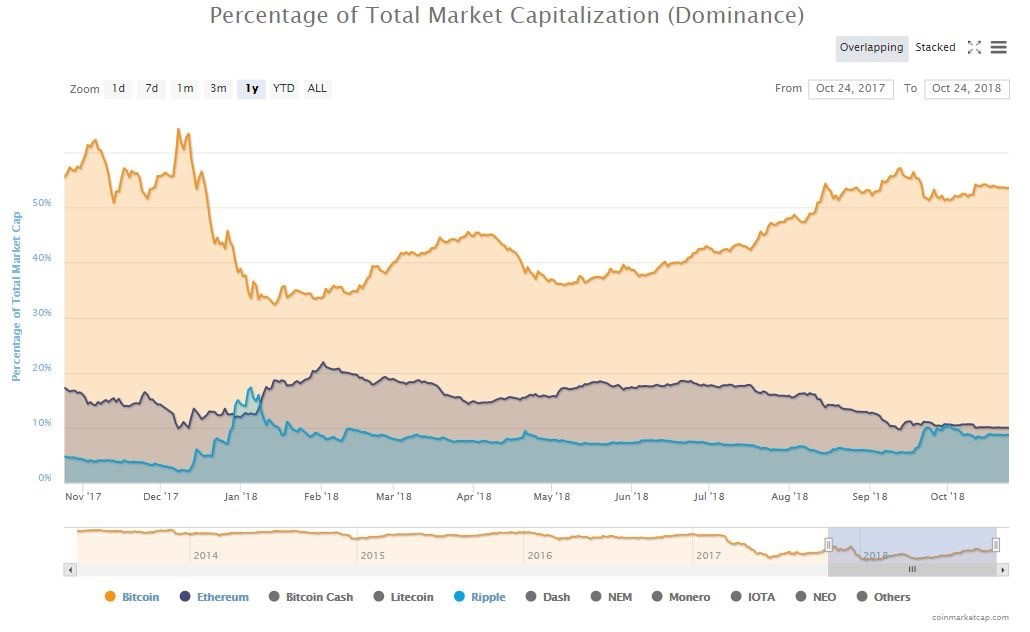Enable Dash series in legend

548,597
